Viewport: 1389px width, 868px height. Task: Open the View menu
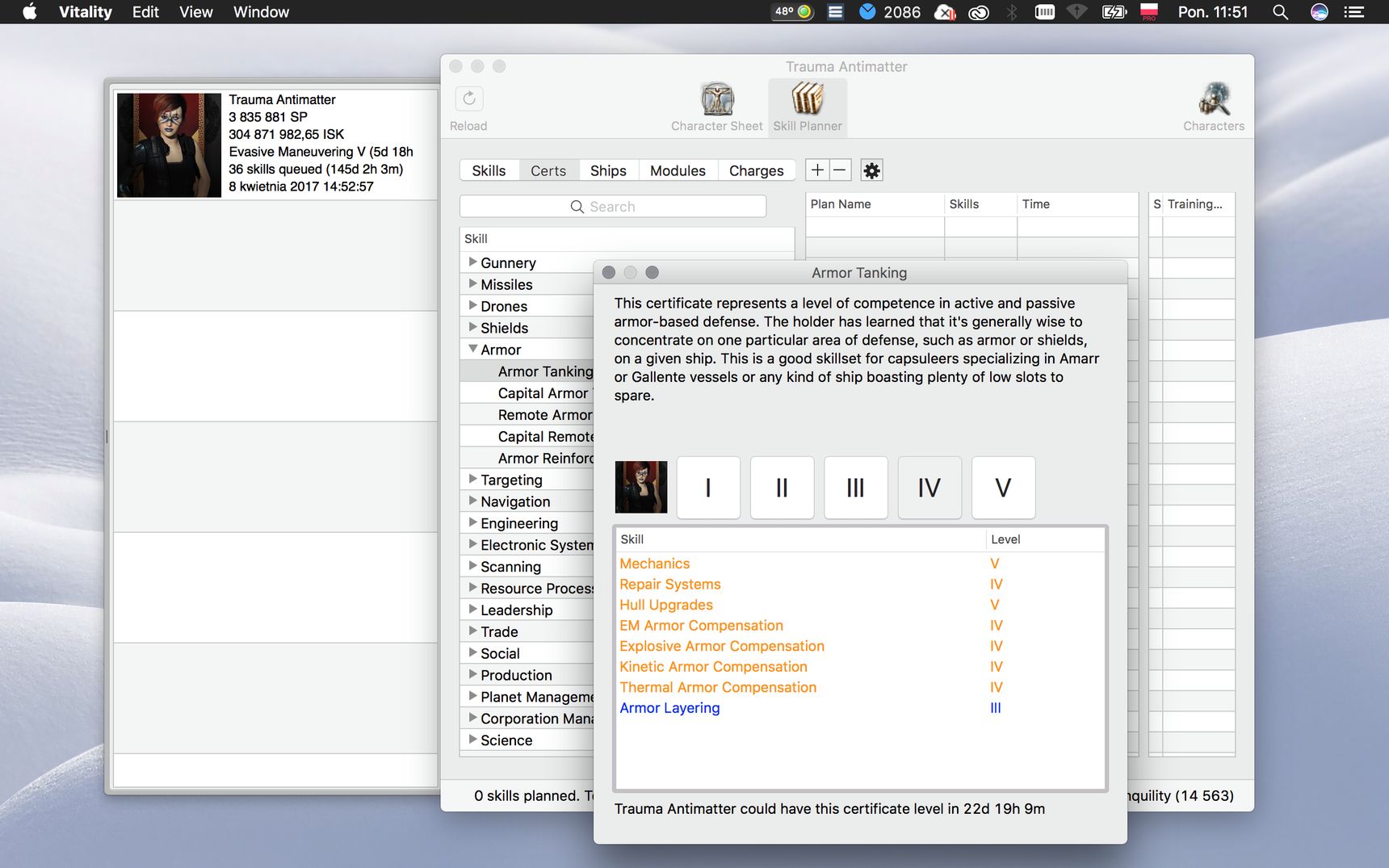(x=196, y=11)
